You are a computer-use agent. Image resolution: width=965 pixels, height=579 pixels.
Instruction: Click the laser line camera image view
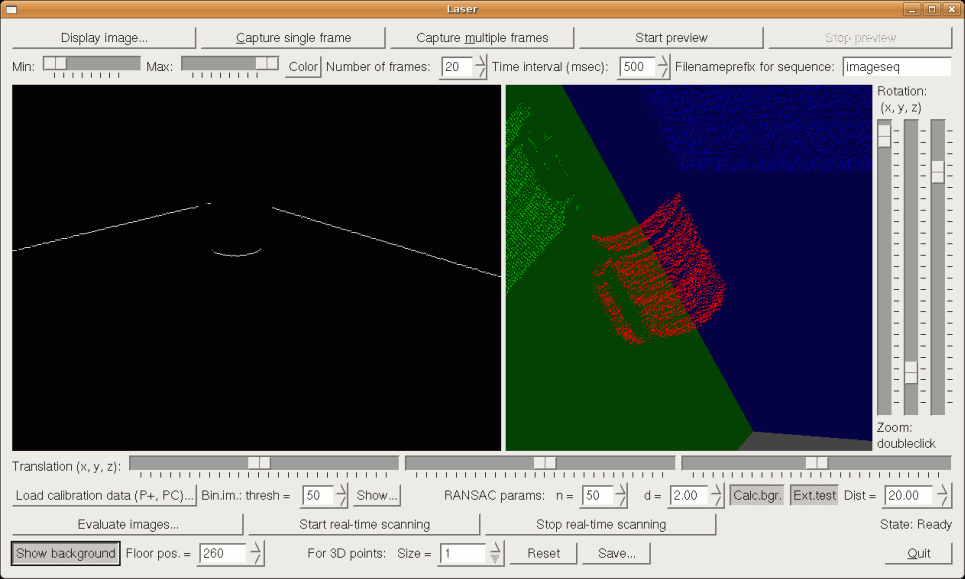tap(257, 268)
